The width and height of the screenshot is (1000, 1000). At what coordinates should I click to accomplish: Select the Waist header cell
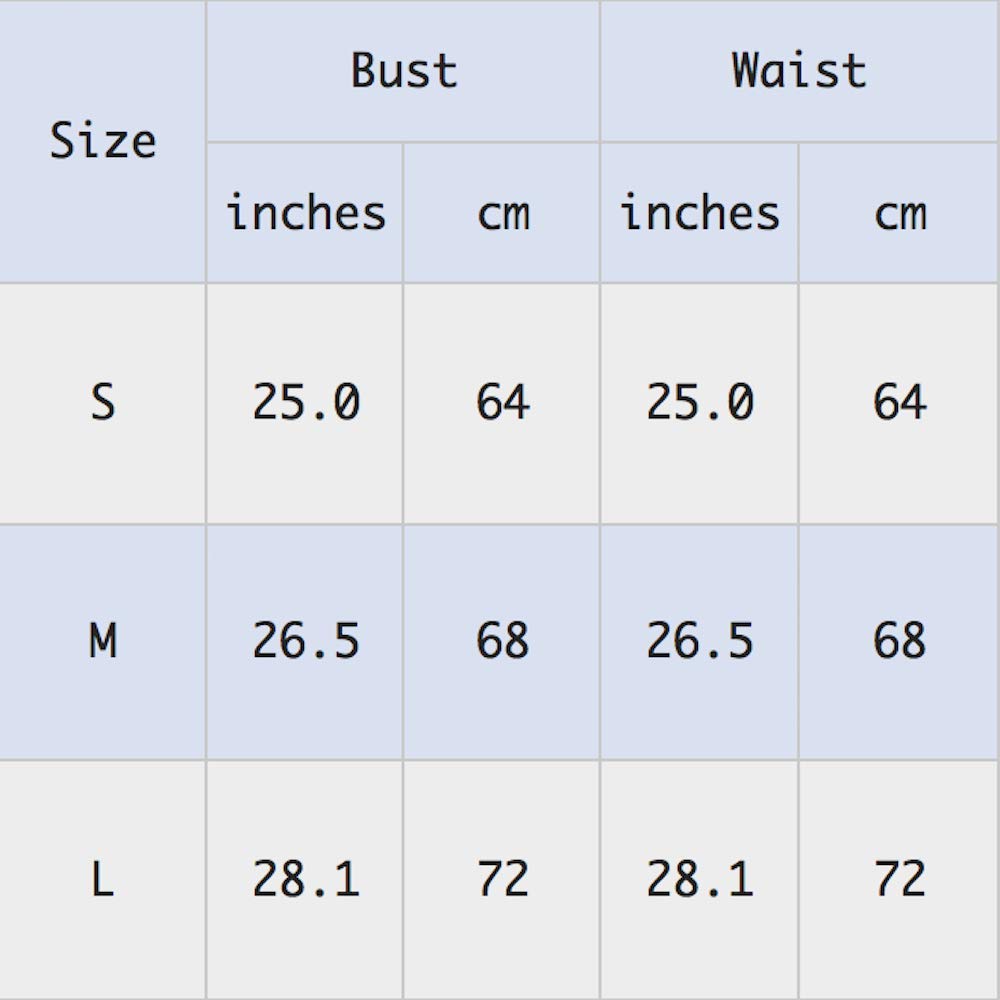pos(799,71)
